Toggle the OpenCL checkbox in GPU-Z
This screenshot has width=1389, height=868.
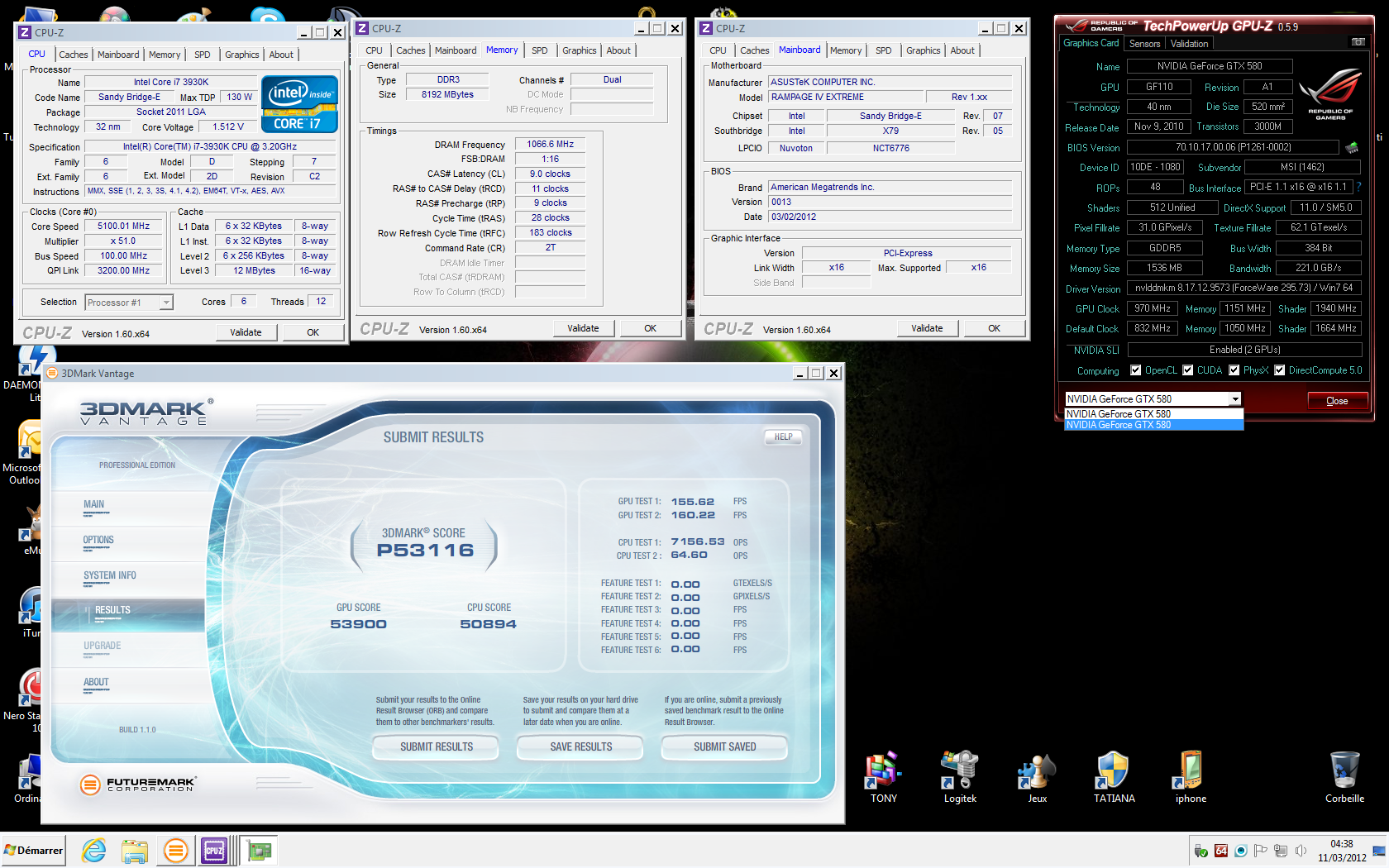[x=1135, y=370]
